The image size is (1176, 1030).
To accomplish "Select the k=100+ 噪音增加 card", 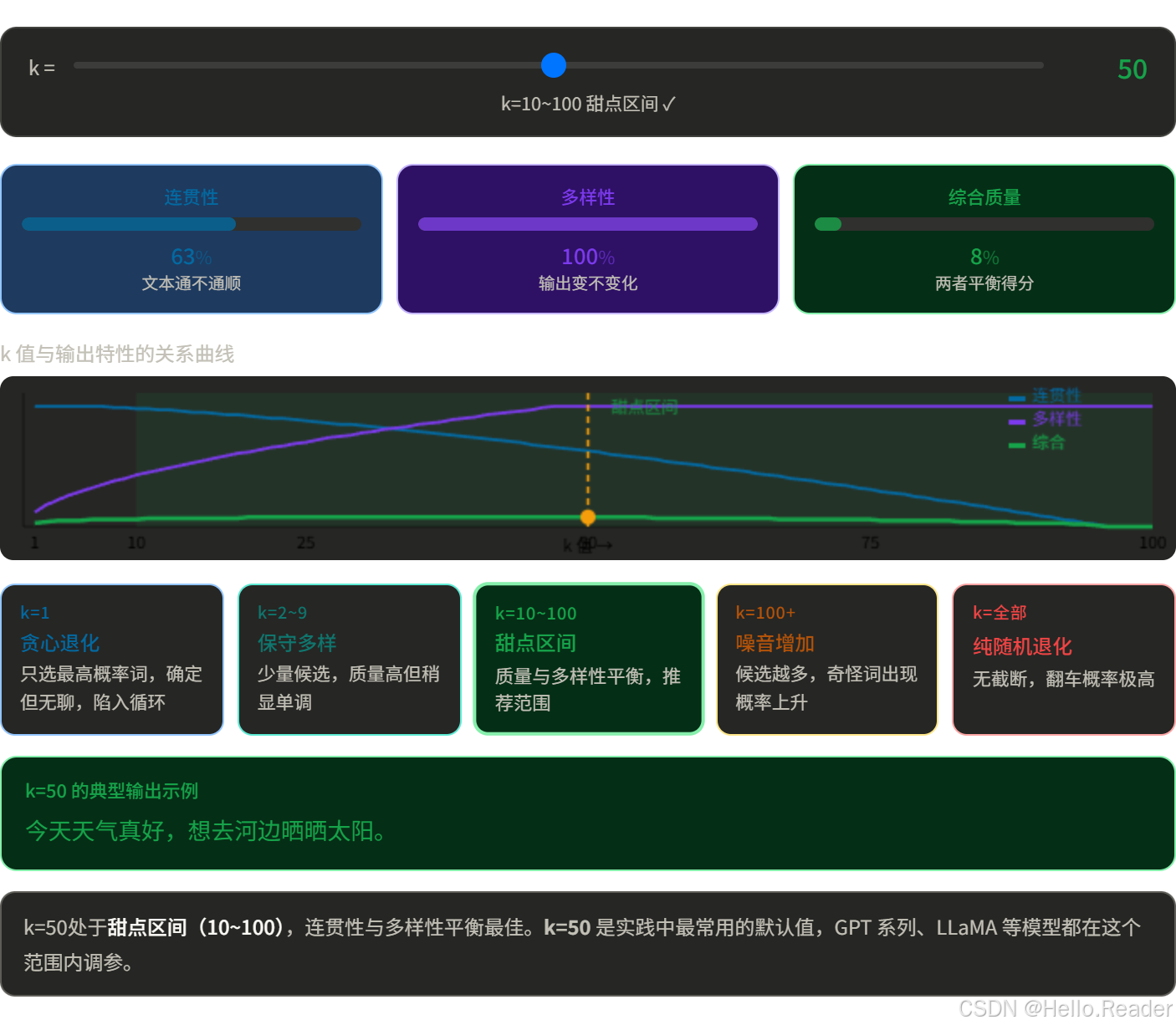I will (x=827, y=660).
